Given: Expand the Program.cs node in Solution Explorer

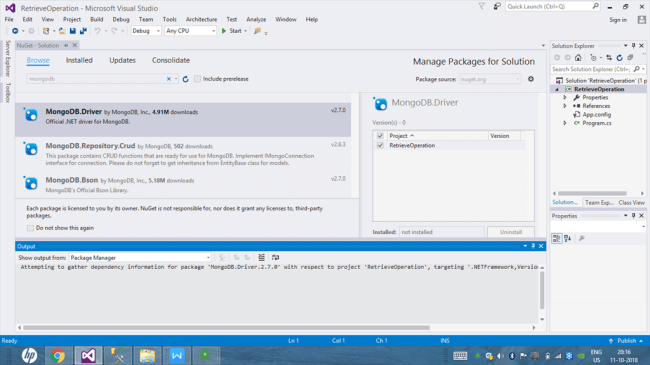Looking at the screenshot, I should click(565, 123).
